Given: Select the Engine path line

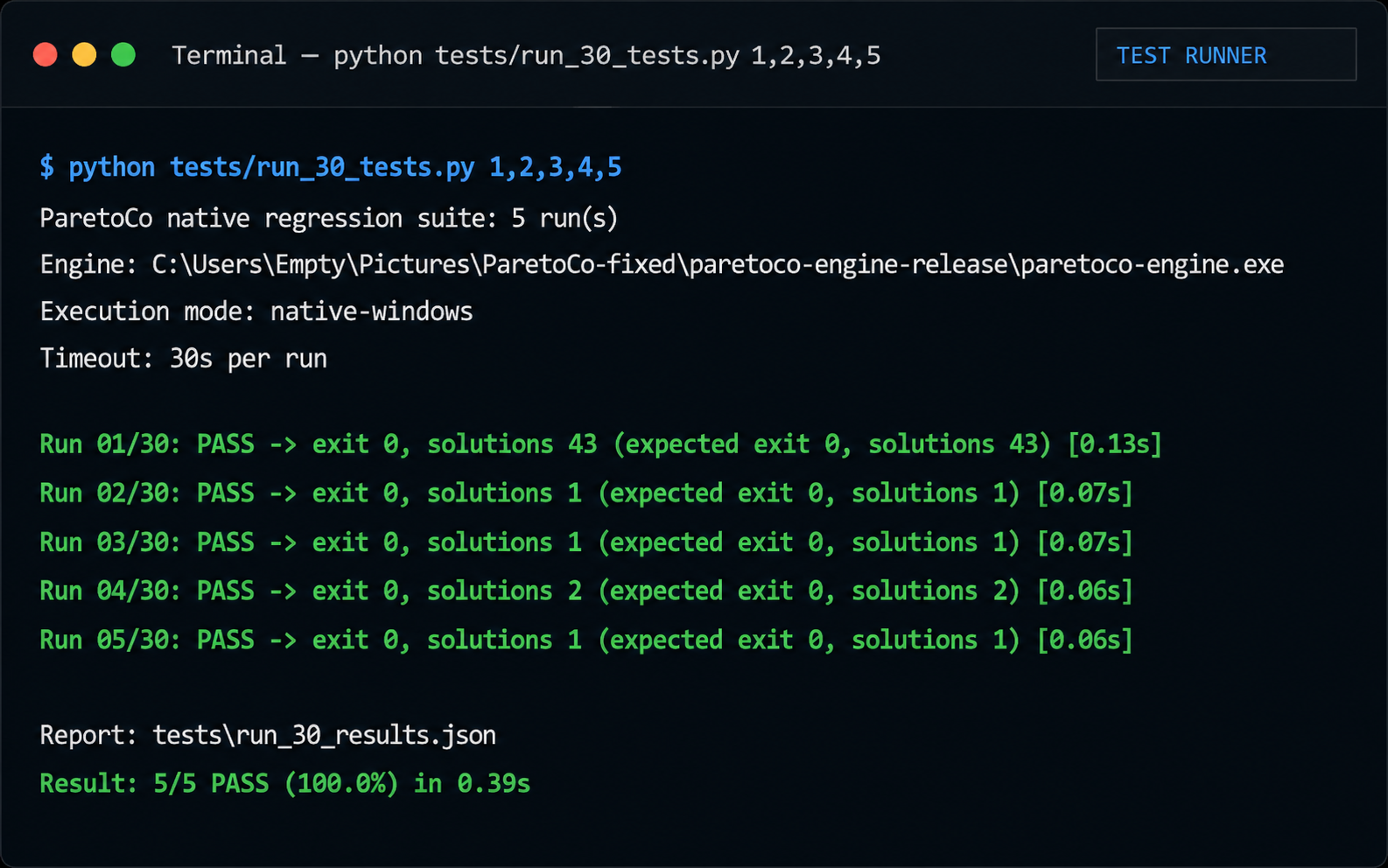Looking at the screenshot, I should pos(662,264).
